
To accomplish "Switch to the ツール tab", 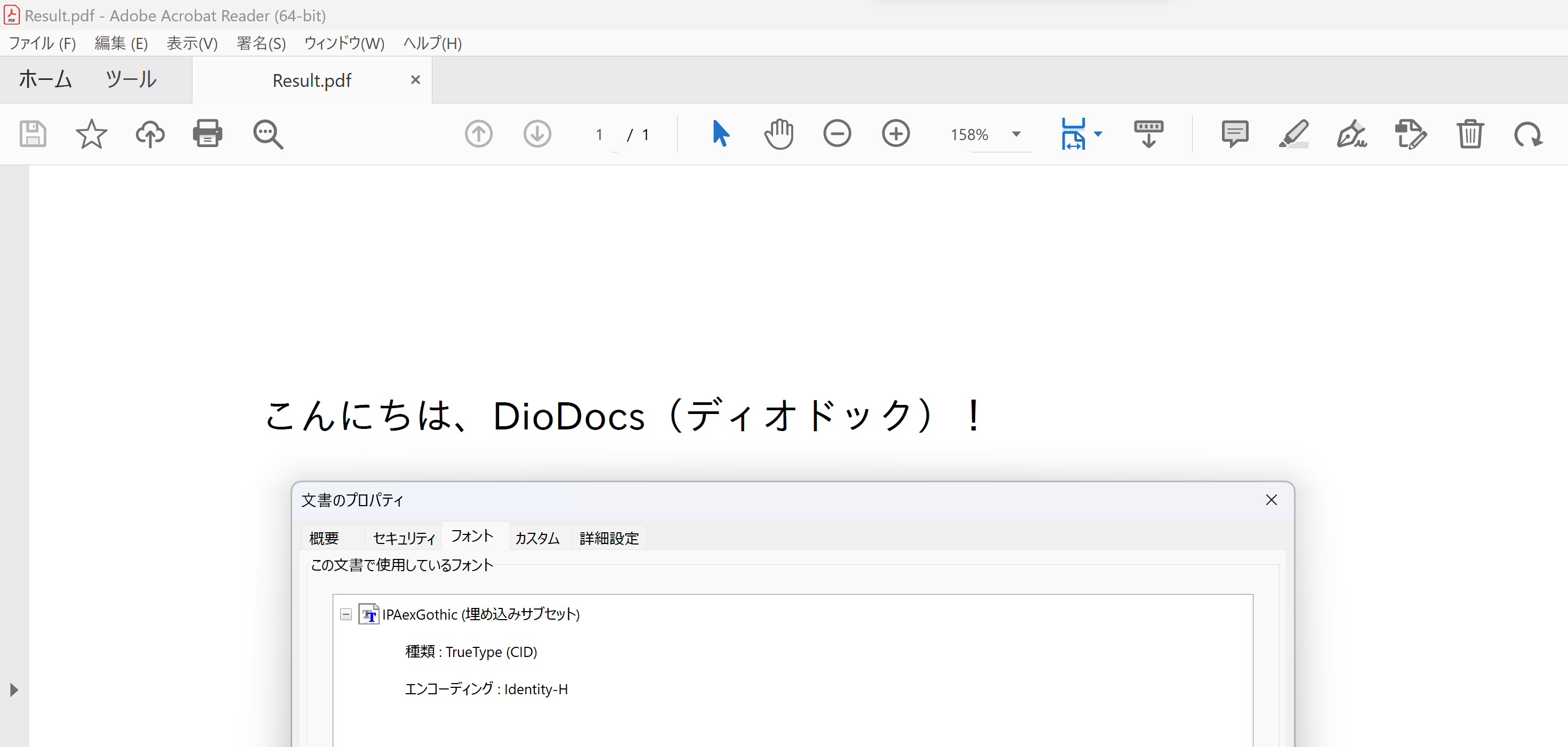I will click(132, 80).
